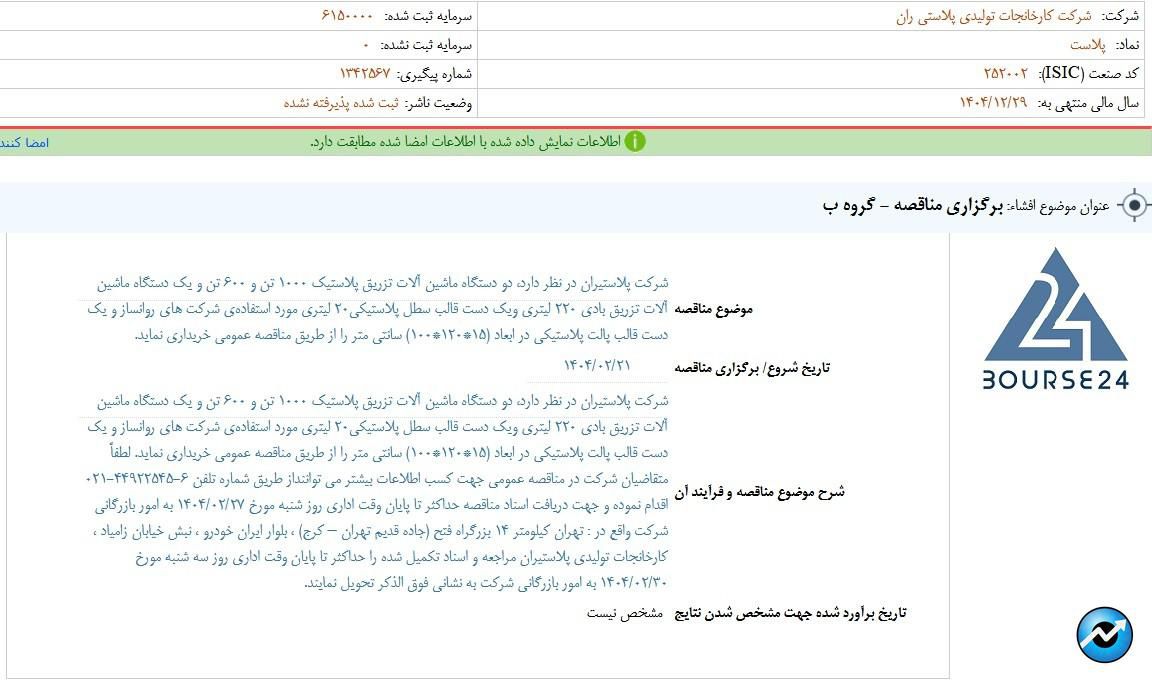
Task: Click the Bourse24 triangular logo
Action: (x=1056, y=304)
